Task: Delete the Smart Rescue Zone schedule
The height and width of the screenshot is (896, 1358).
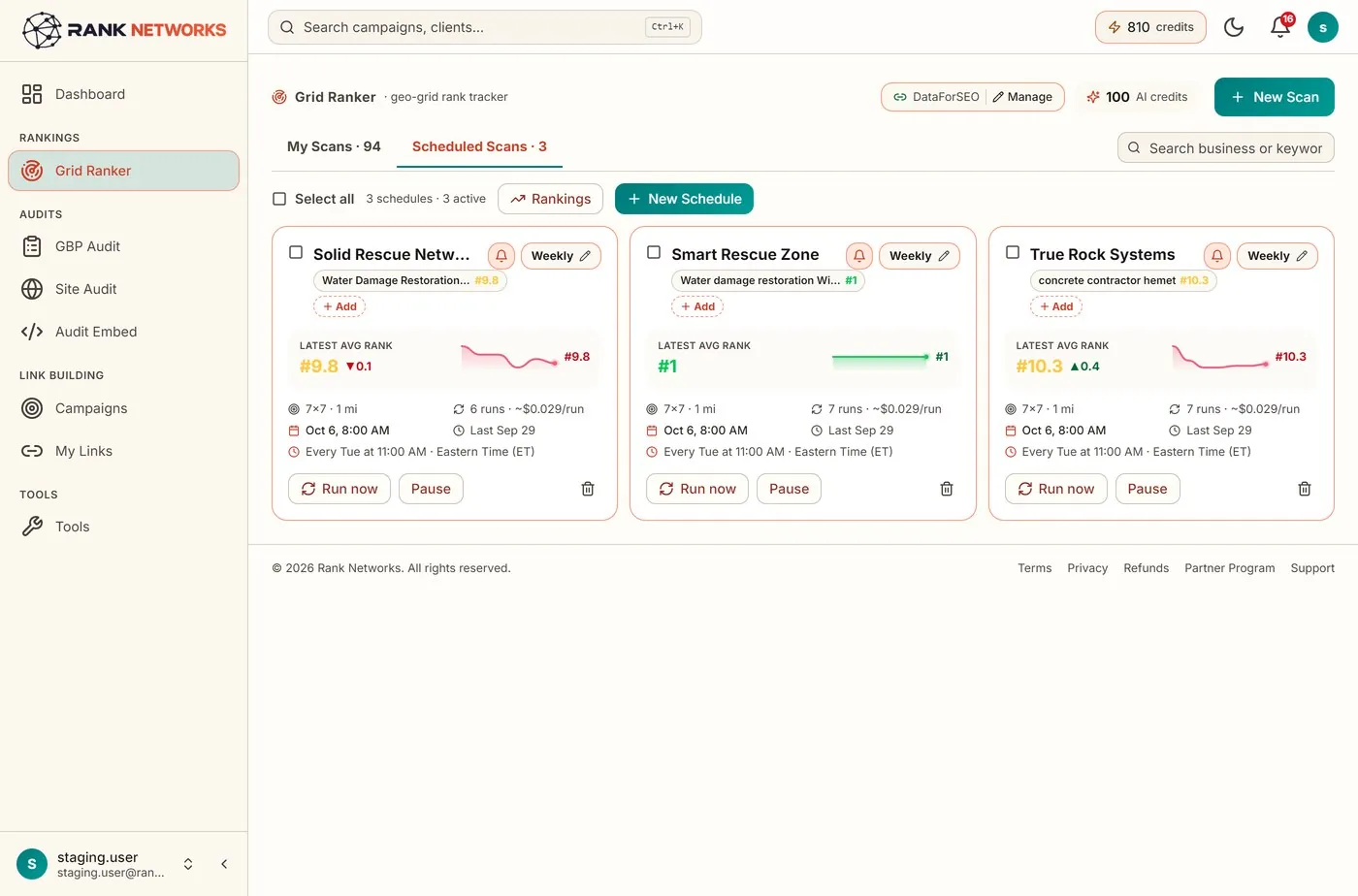Action: pos(947,489)
